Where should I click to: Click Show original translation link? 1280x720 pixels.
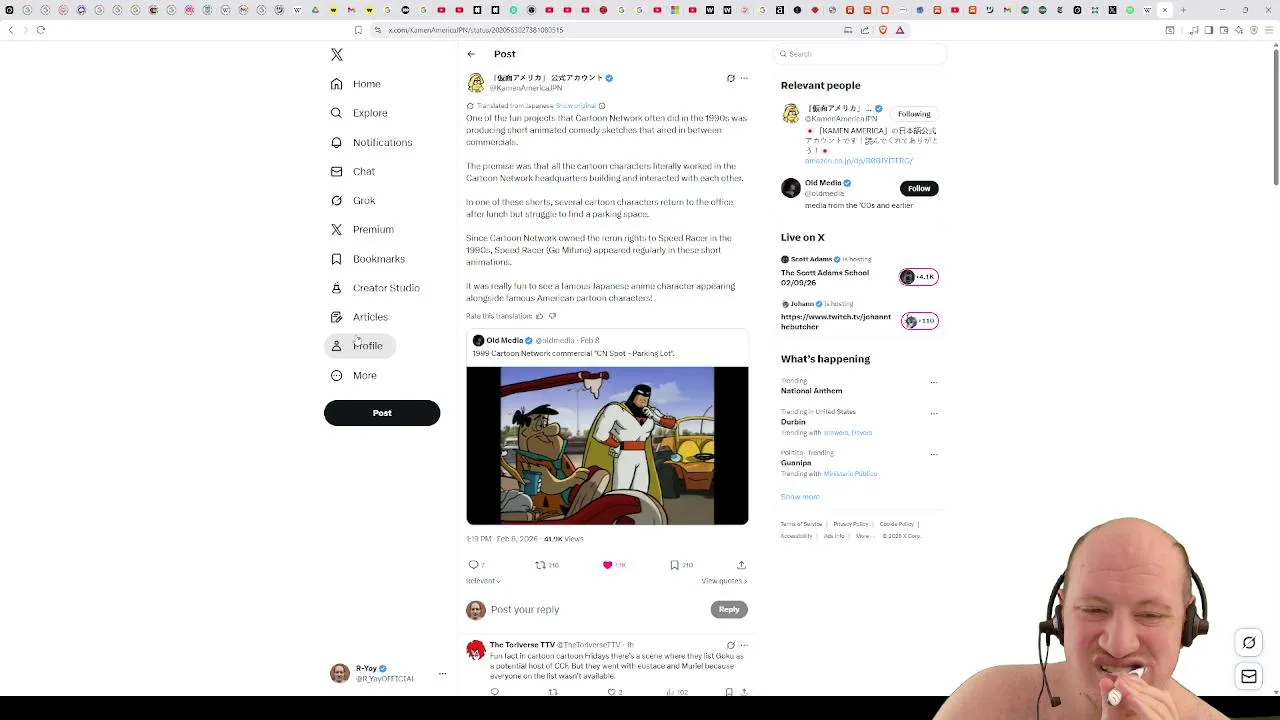click(x=576, y=106)
